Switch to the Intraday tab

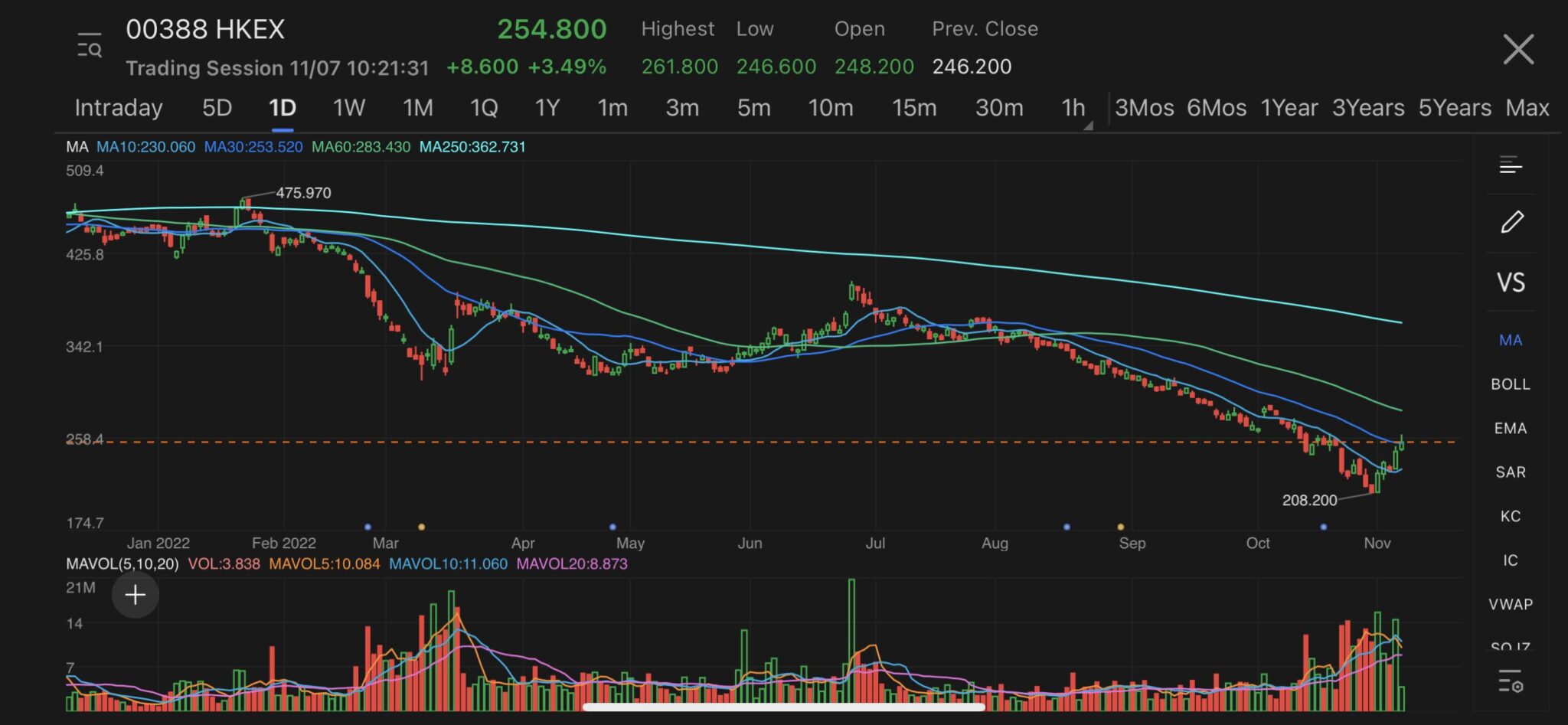(x=119, y=108)
